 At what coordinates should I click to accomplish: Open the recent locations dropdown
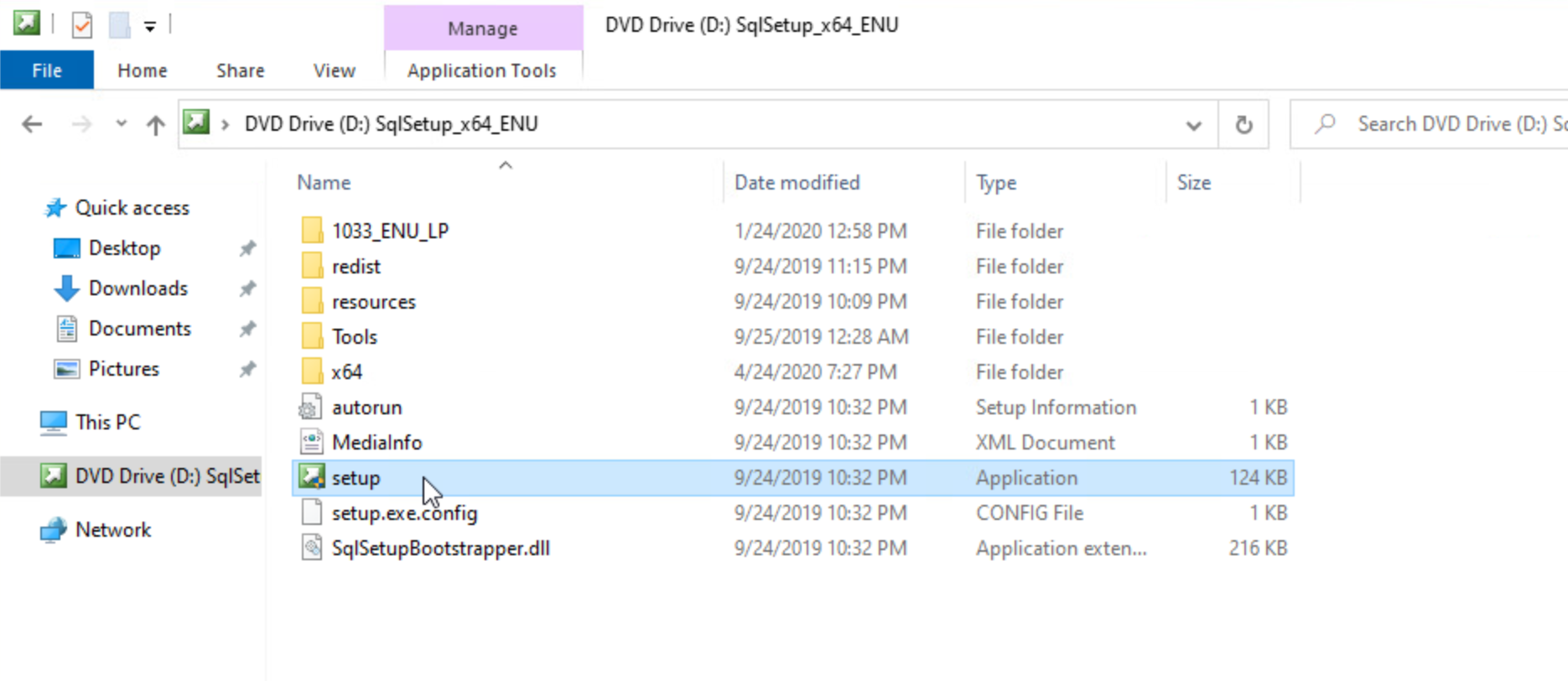122,123
